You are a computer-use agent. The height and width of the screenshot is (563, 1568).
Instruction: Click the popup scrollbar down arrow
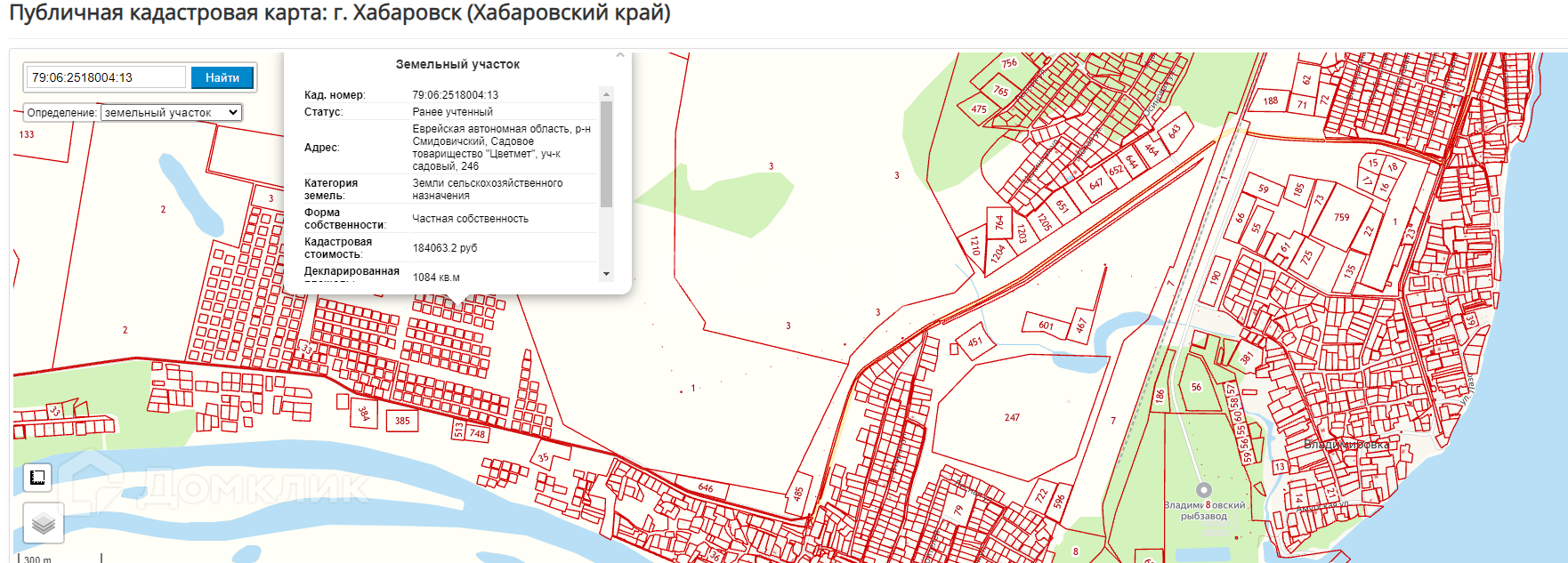[x=606, y=274]
